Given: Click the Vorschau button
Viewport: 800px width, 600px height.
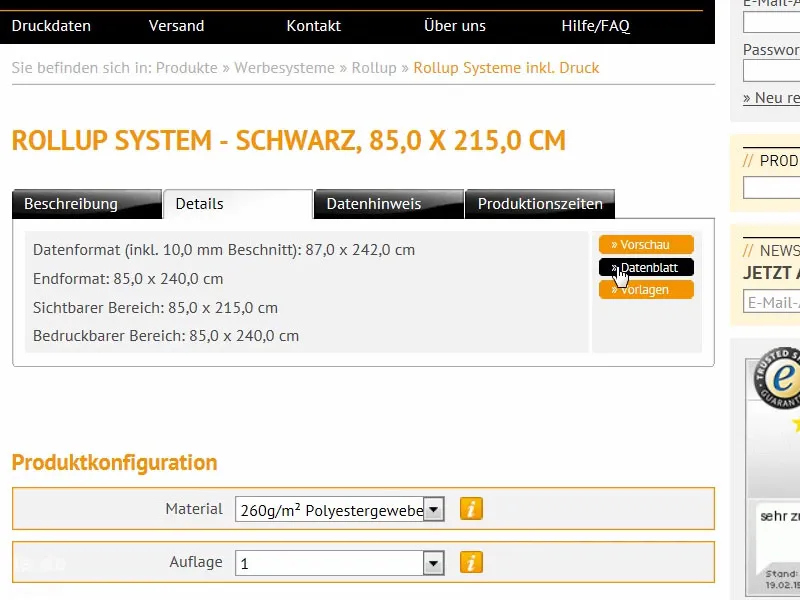Looking at the screenshot, I should click(x=646, y=244).
